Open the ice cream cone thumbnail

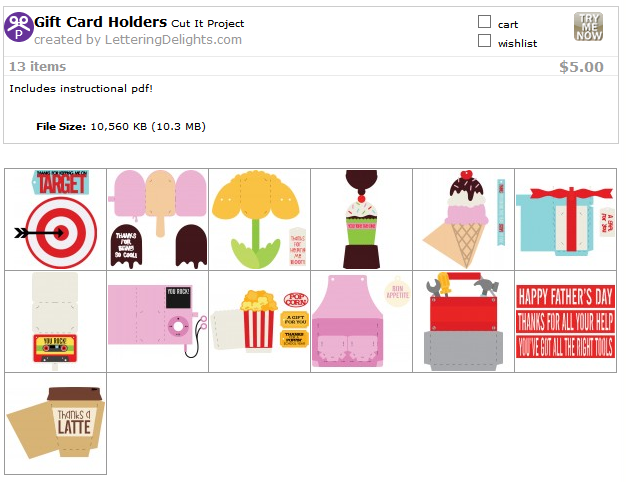[464, 219]
